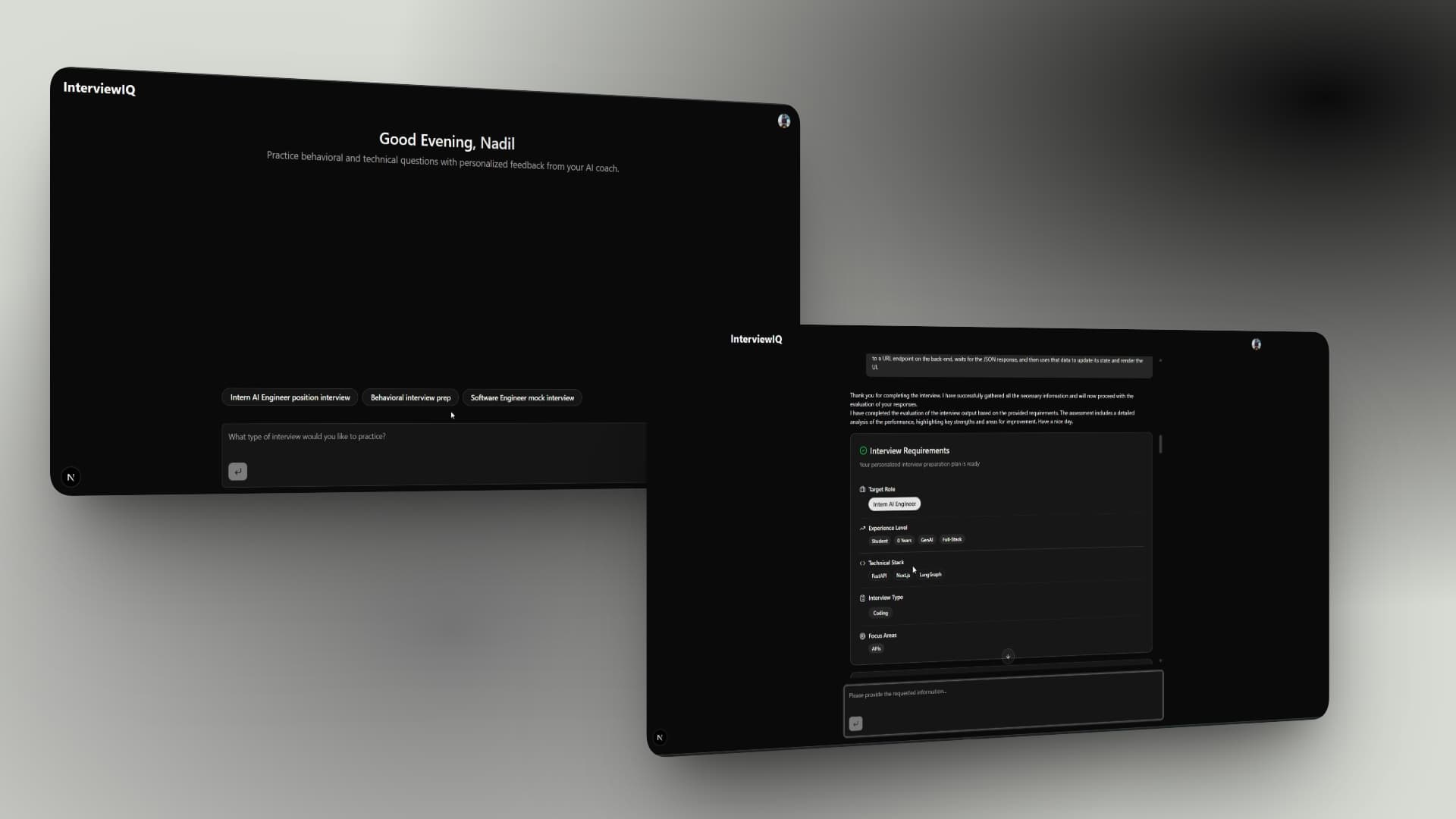Click the send arrow button in the right window
The image size is (1456, 819).
[x=855, y=723]
